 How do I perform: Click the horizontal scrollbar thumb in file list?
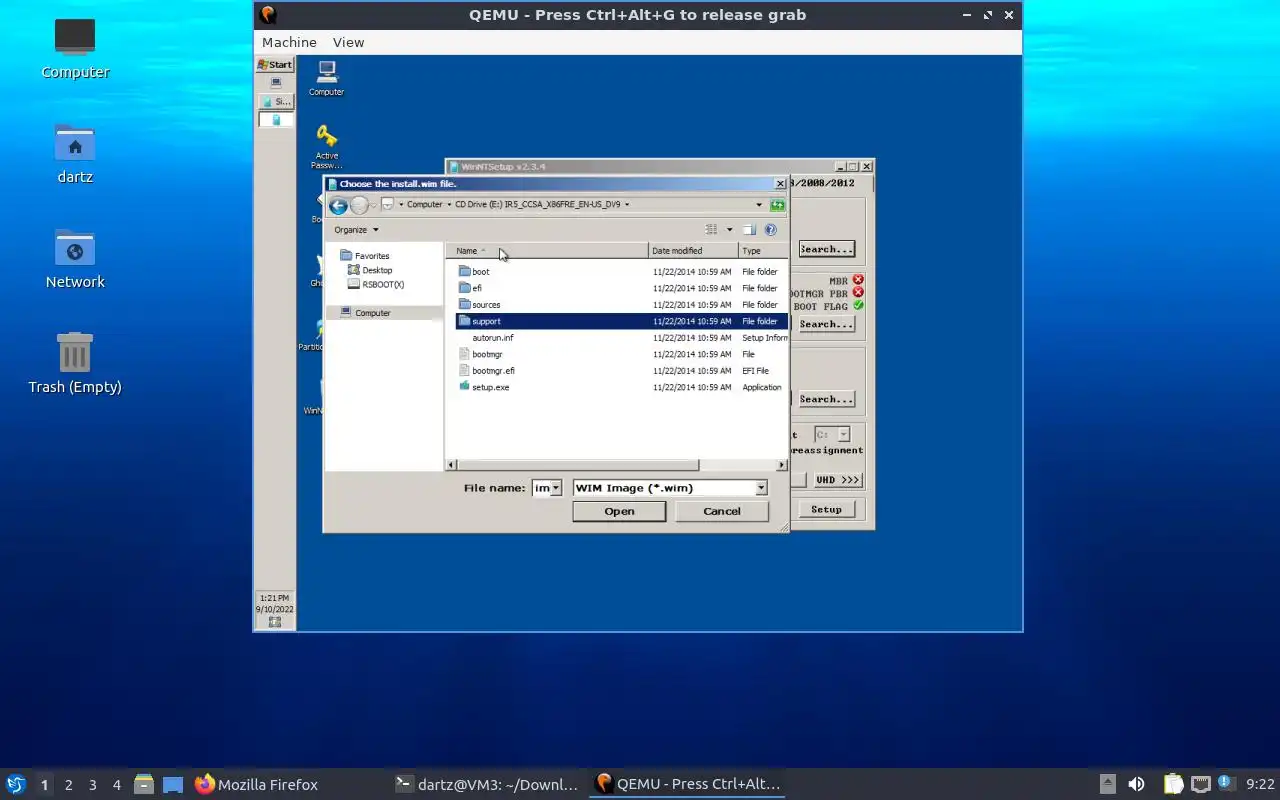(x=578, y=465)
